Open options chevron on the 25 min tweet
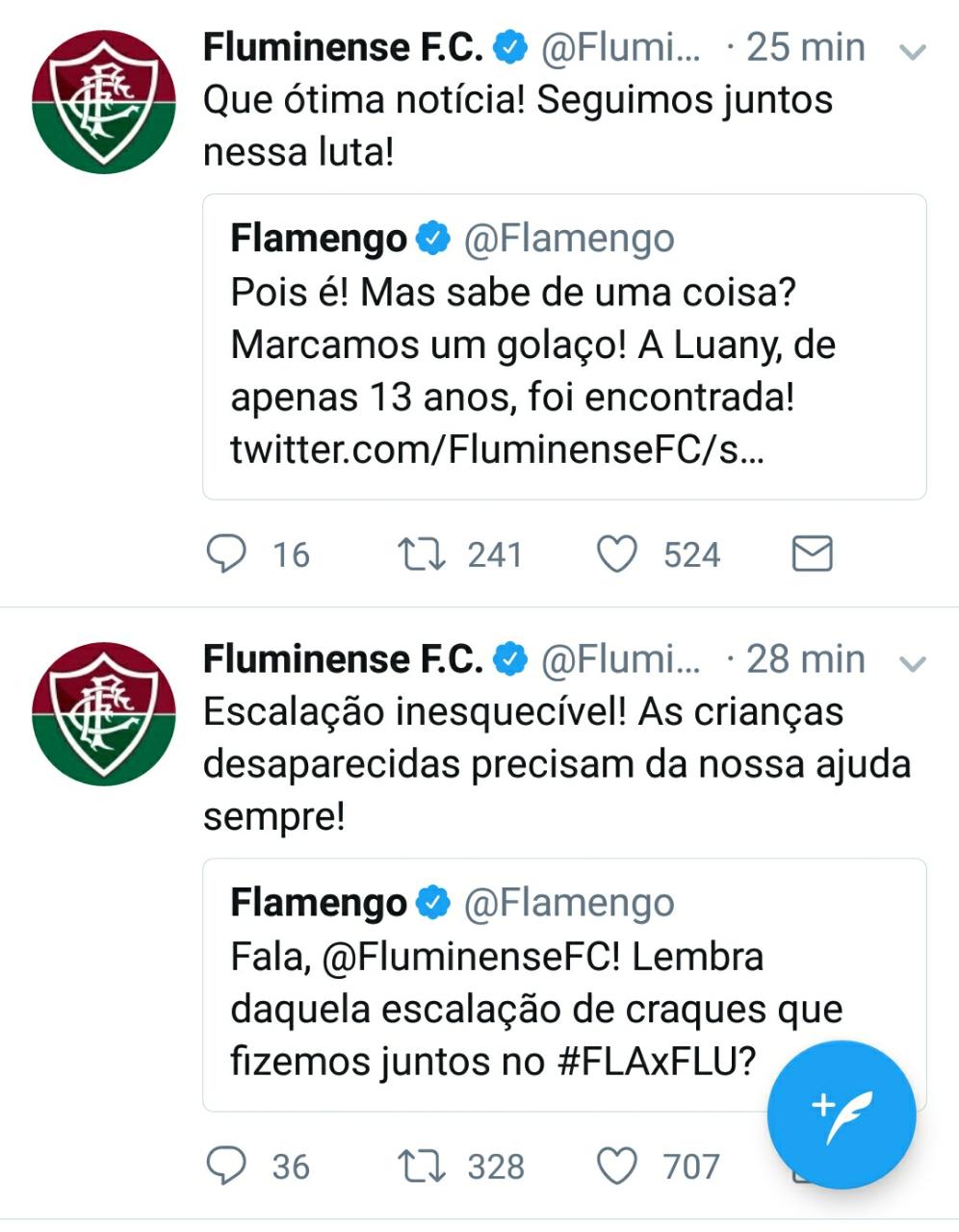This screenshot has width=959, height=1232. click(911, 51)
